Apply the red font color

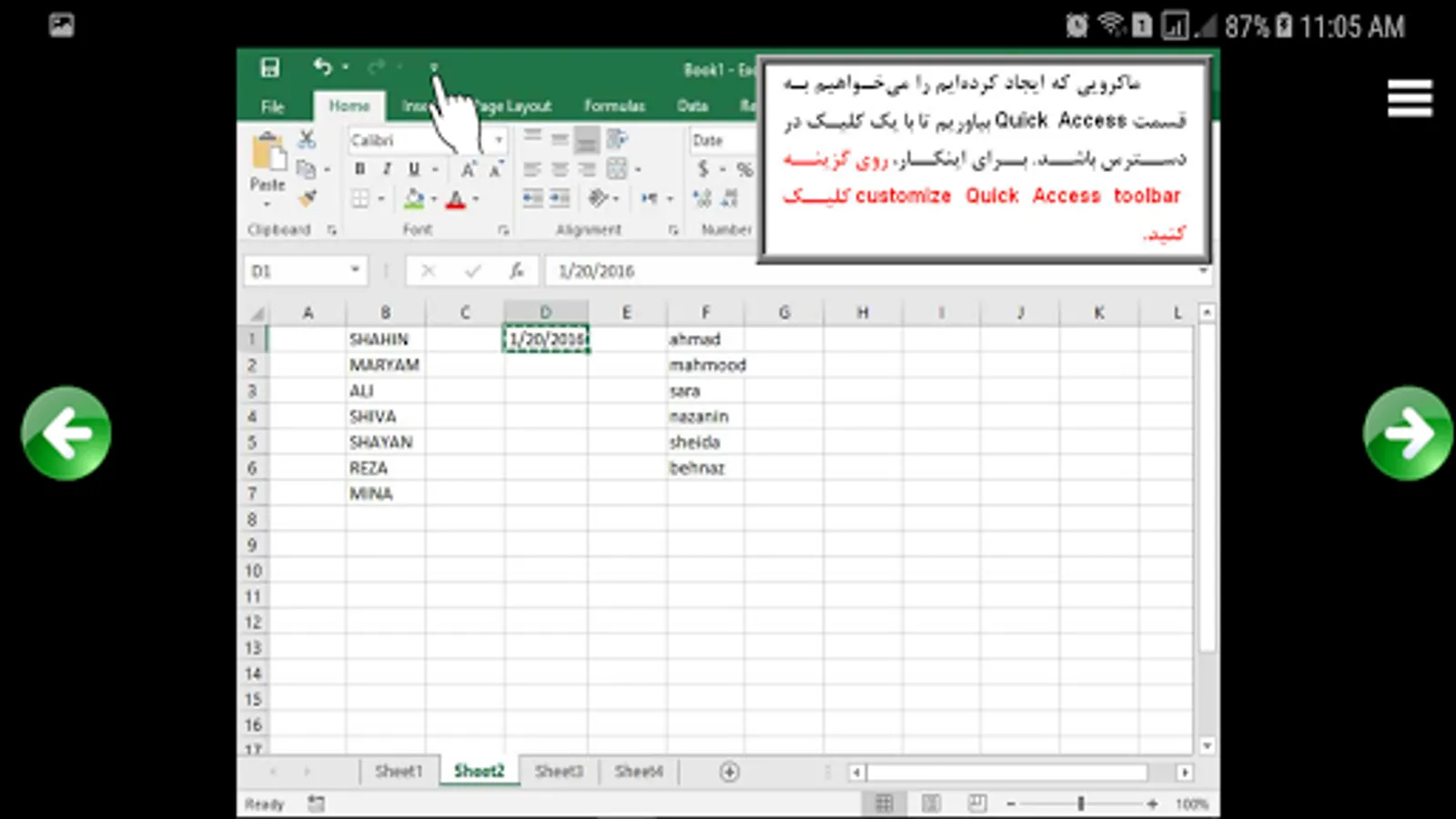click(x=456, y=199)
